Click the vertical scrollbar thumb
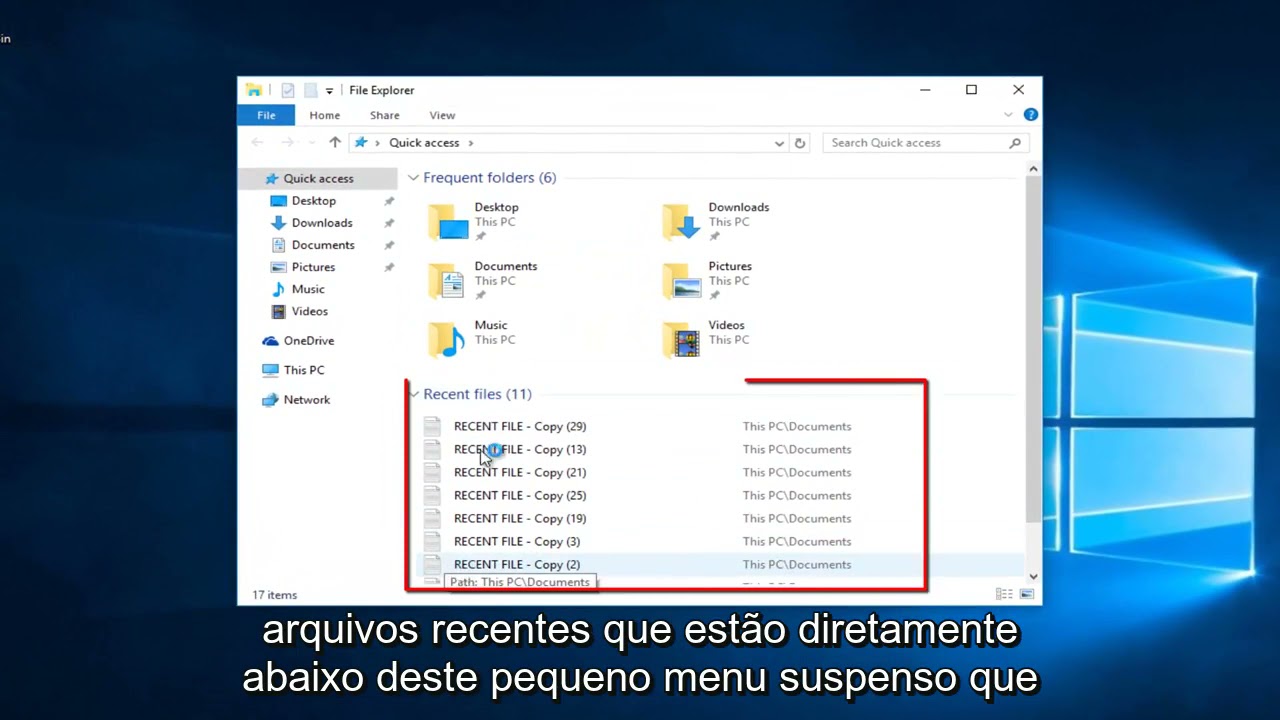1280x720 pixels. [1033, 350]
